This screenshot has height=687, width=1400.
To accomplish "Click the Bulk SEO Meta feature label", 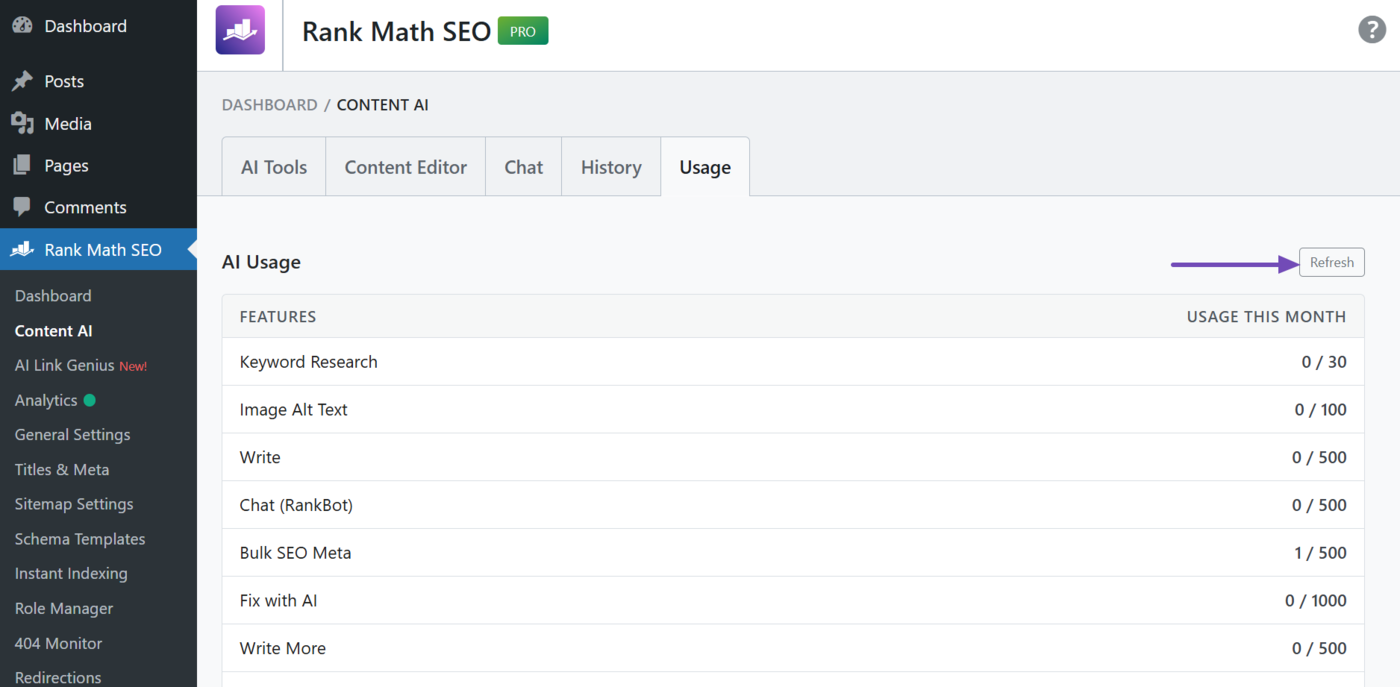I will click(296, 553).
